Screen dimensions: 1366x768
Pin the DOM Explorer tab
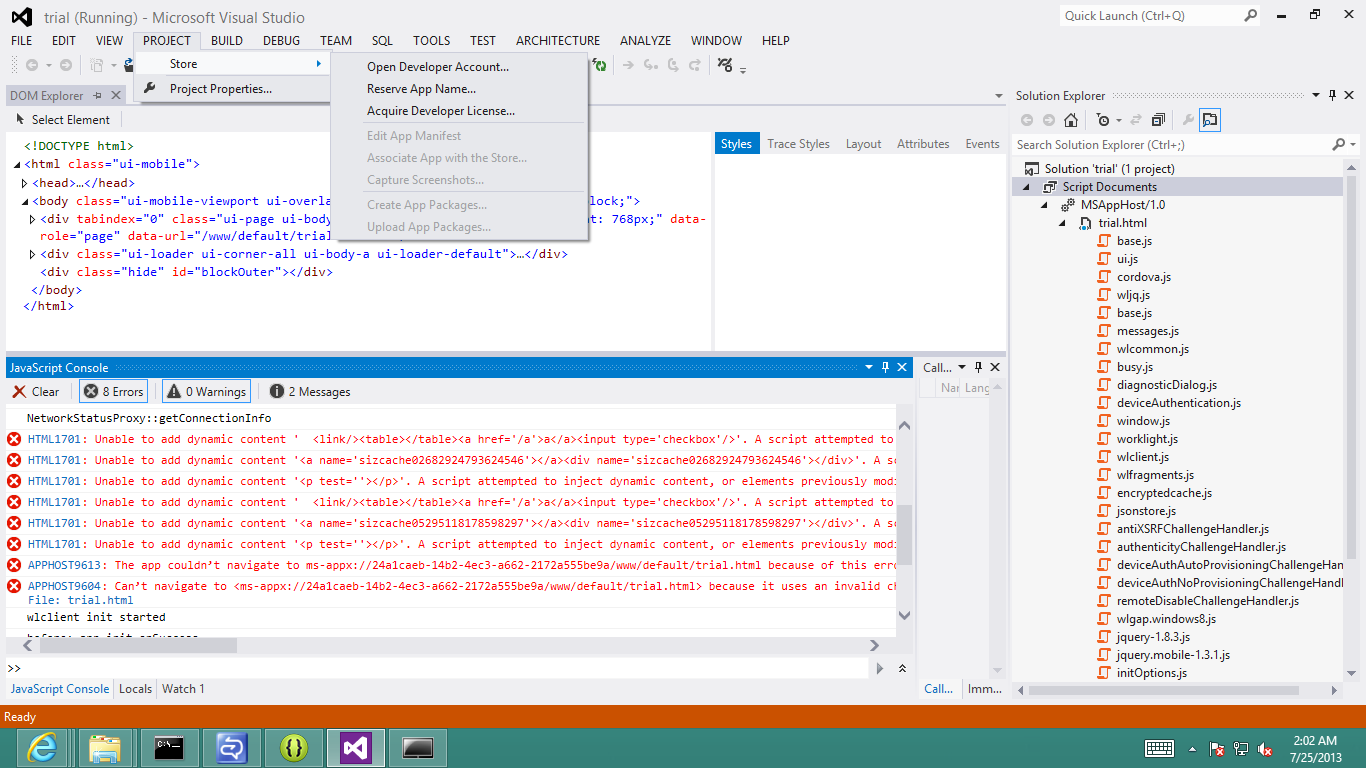coord(97,96)
